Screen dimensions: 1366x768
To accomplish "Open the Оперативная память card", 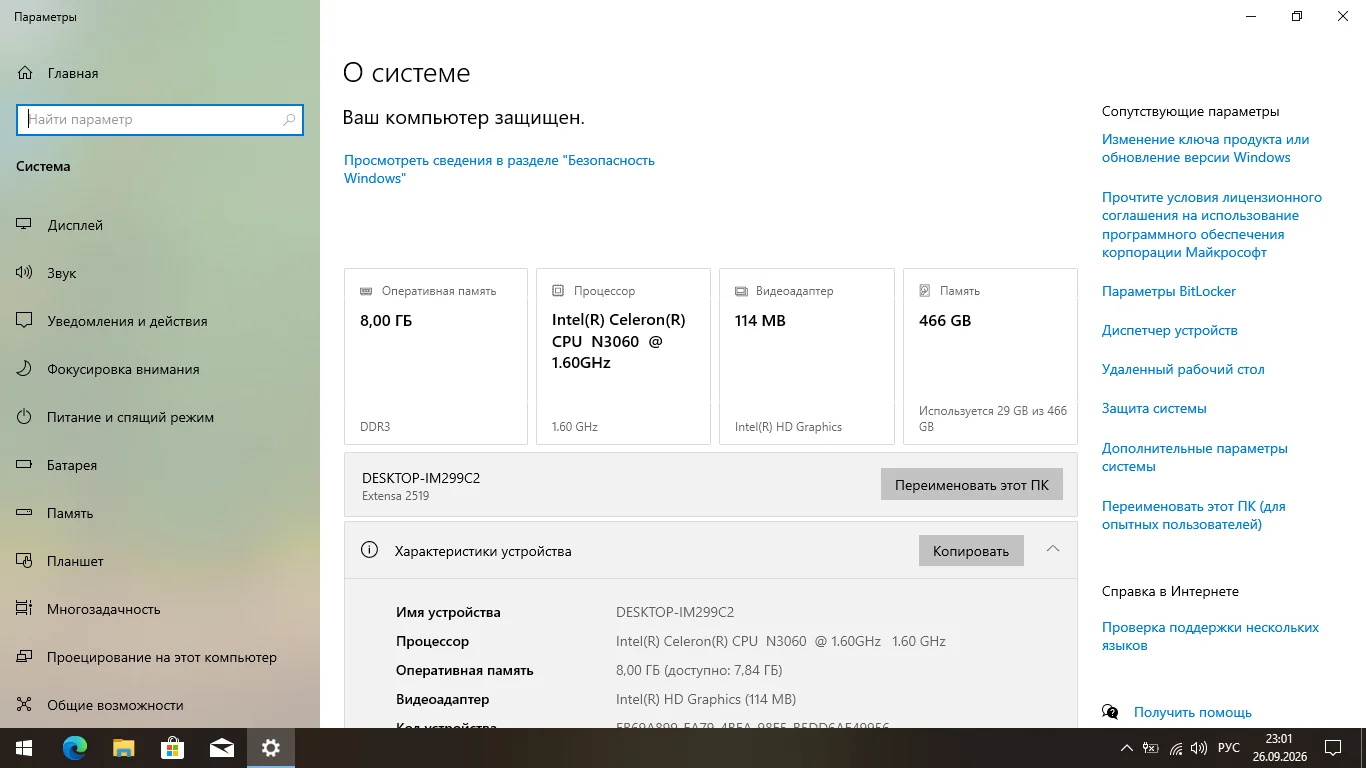I will [436, 356].
